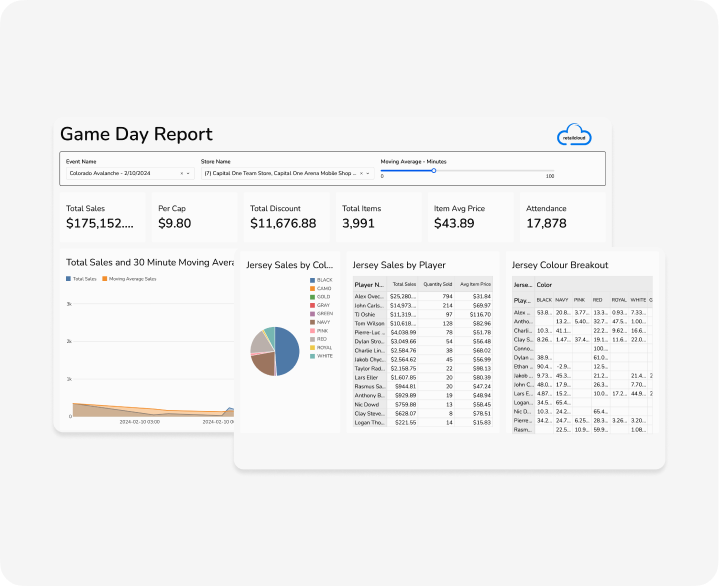Click the blue Total Sales legend marker

coord(68,279)
